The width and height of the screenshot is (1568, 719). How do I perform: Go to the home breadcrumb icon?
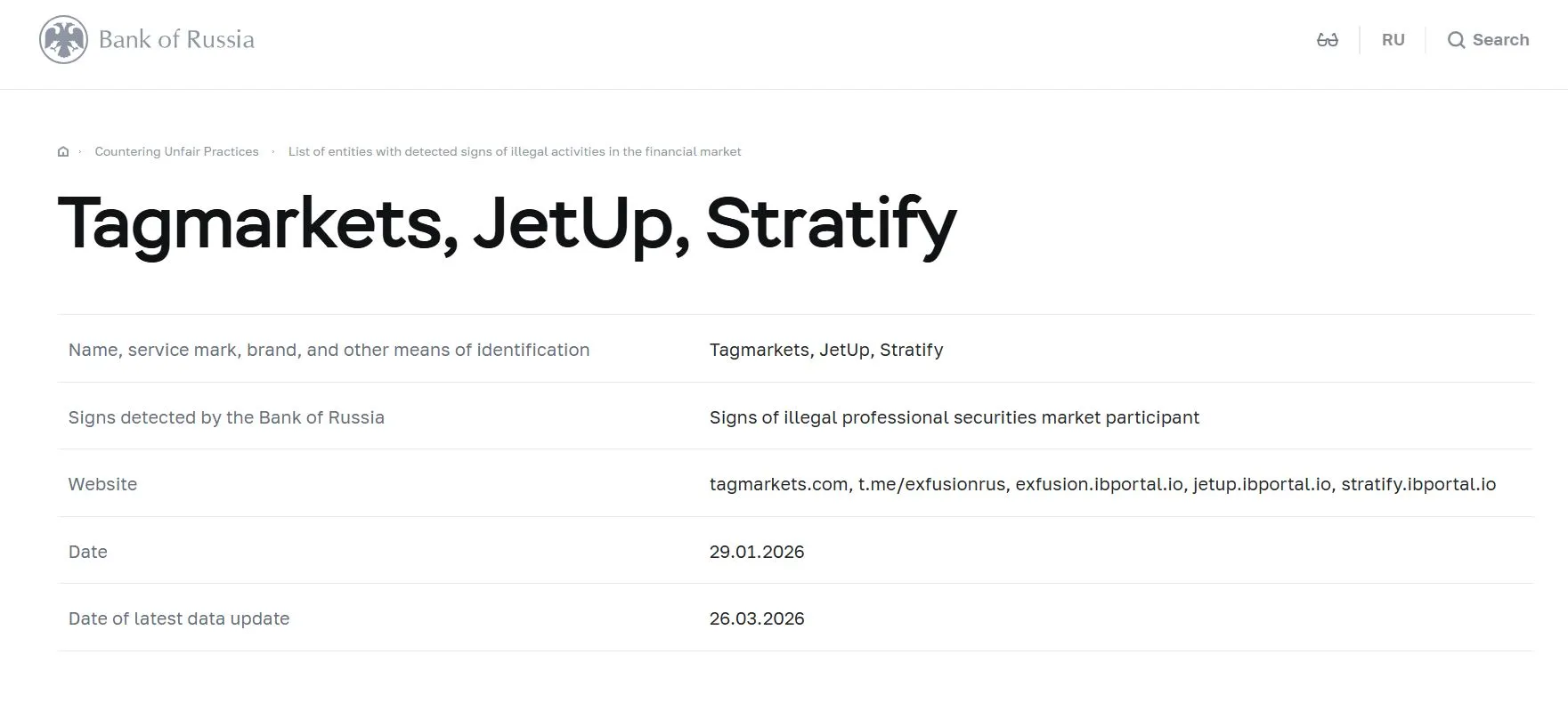pos(63,152)
